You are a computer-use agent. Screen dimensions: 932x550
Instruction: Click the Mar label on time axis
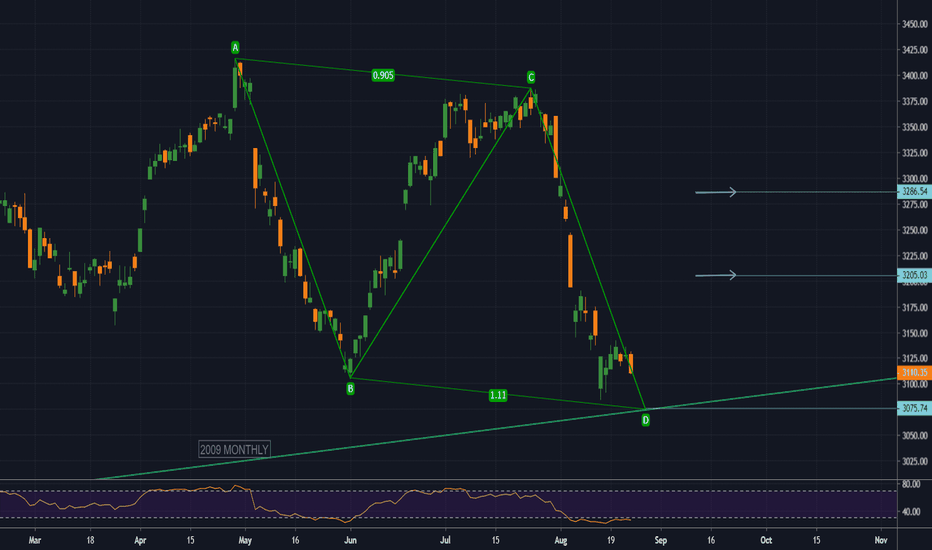point(34,540)
